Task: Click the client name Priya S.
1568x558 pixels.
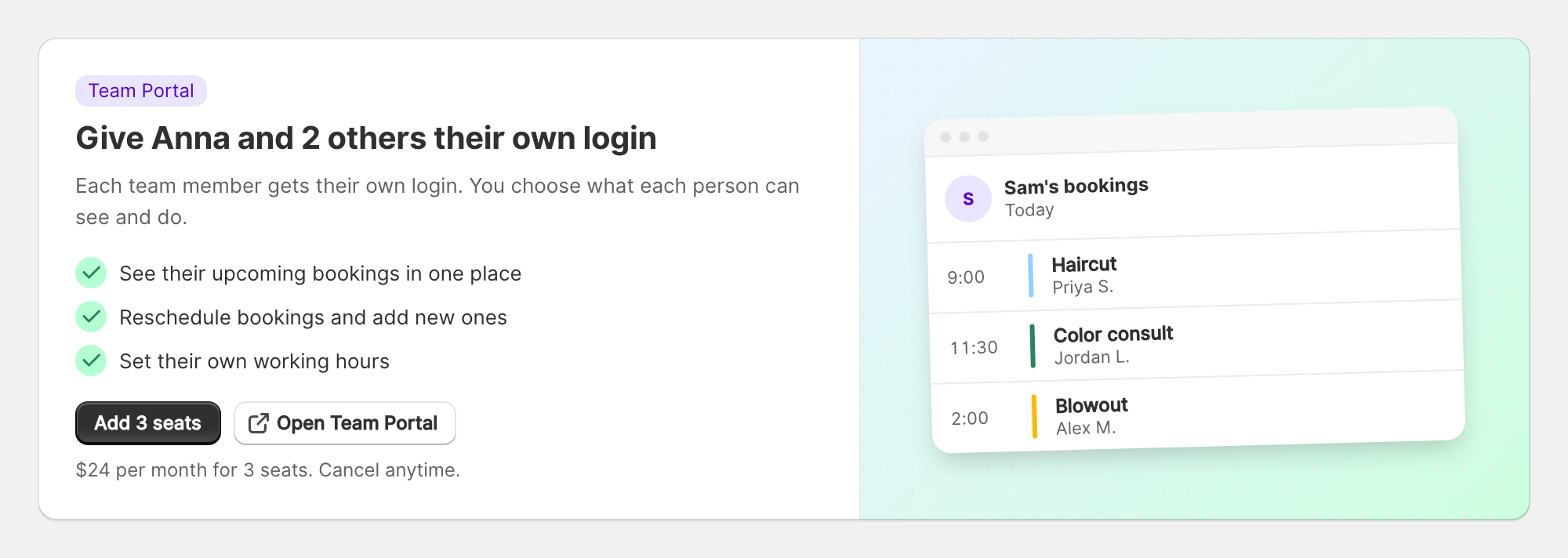Action: 1083,288
